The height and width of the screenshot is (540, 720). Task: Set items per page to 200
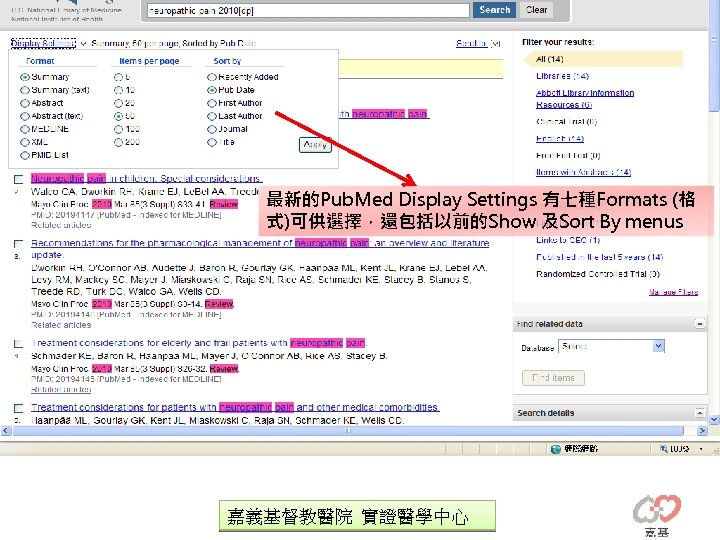click(118, 142)
